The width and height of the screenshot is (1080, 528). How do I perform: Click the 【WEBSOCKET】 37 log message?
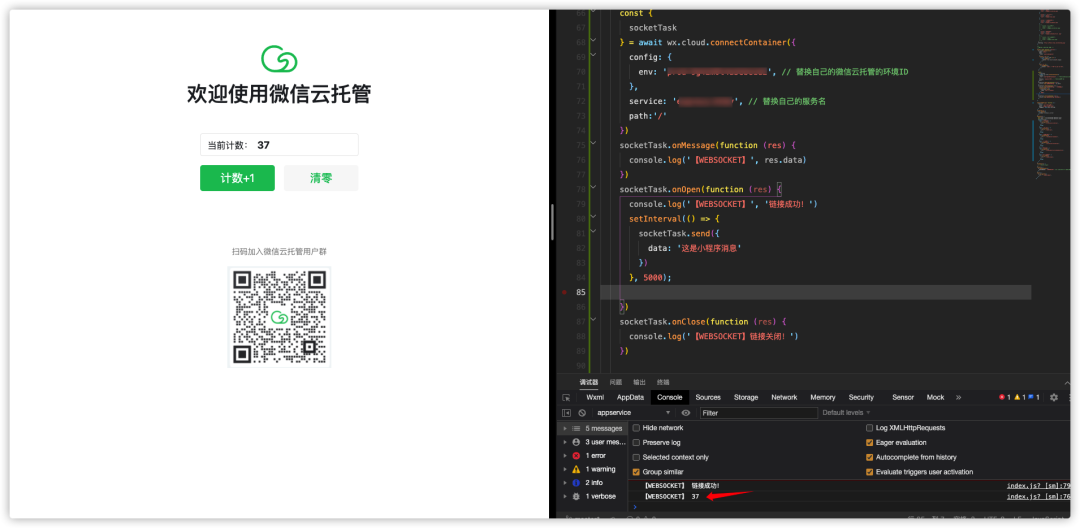[672, 496]
